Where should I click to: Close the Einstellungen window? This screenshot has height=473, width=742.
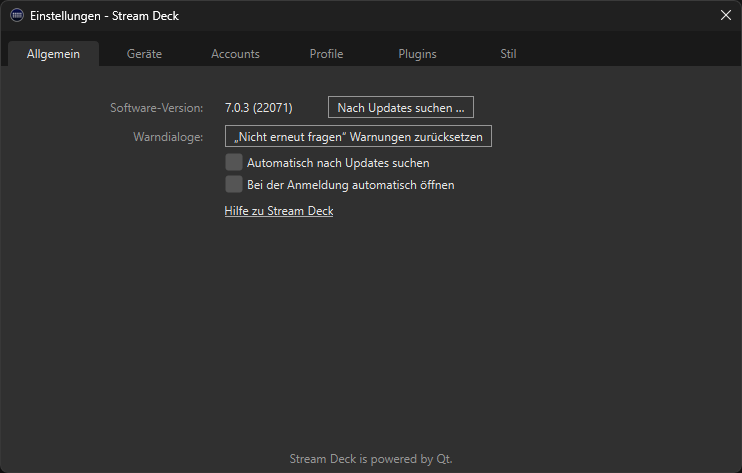point(726,15)
